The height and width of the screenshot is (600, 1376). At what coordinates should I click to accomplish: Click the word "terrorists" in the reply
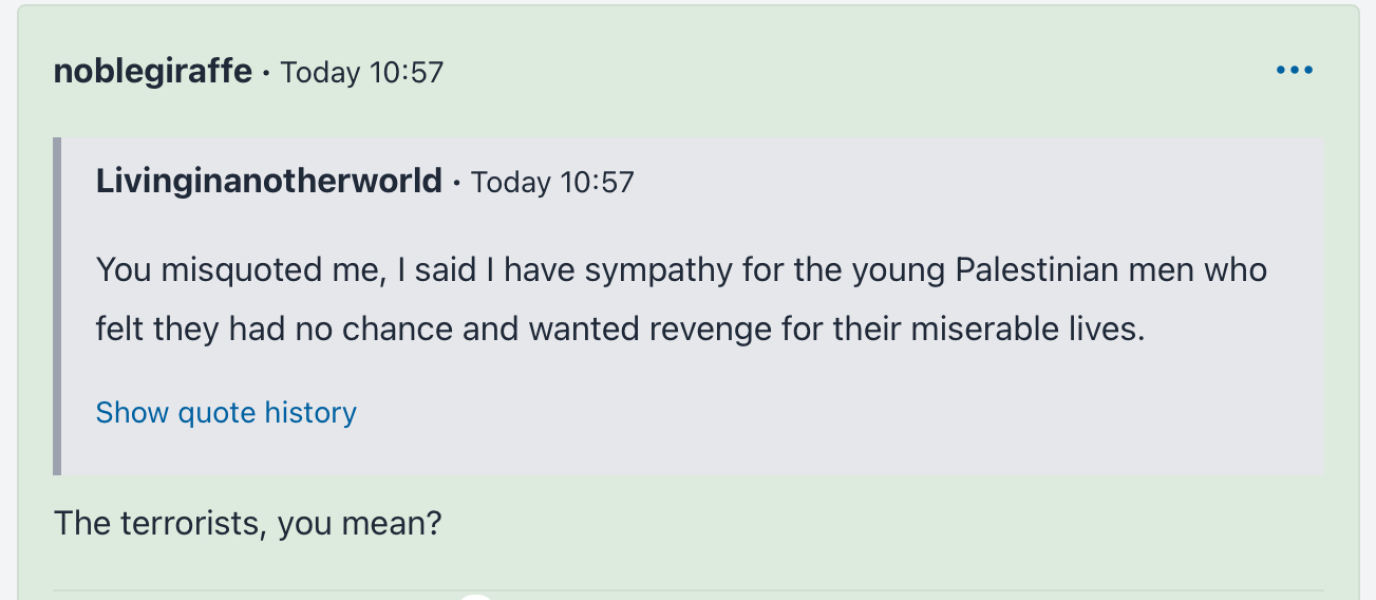click(183, 523)
